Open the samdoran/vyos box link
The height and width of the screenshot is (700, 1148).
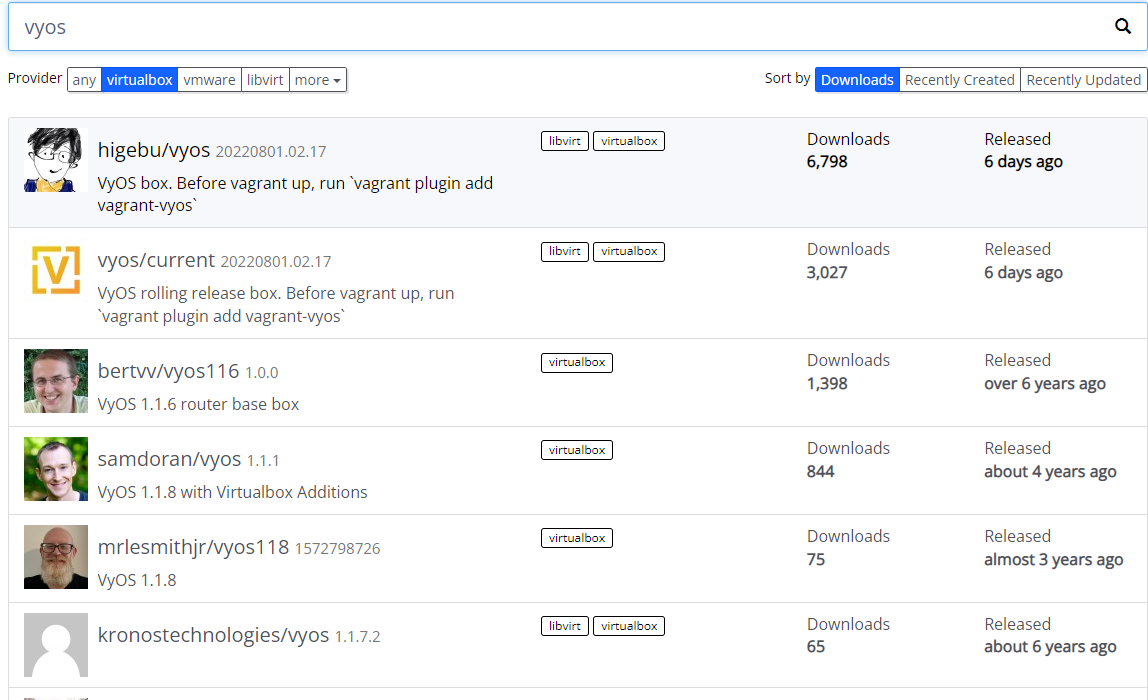(x=169, y=459)
